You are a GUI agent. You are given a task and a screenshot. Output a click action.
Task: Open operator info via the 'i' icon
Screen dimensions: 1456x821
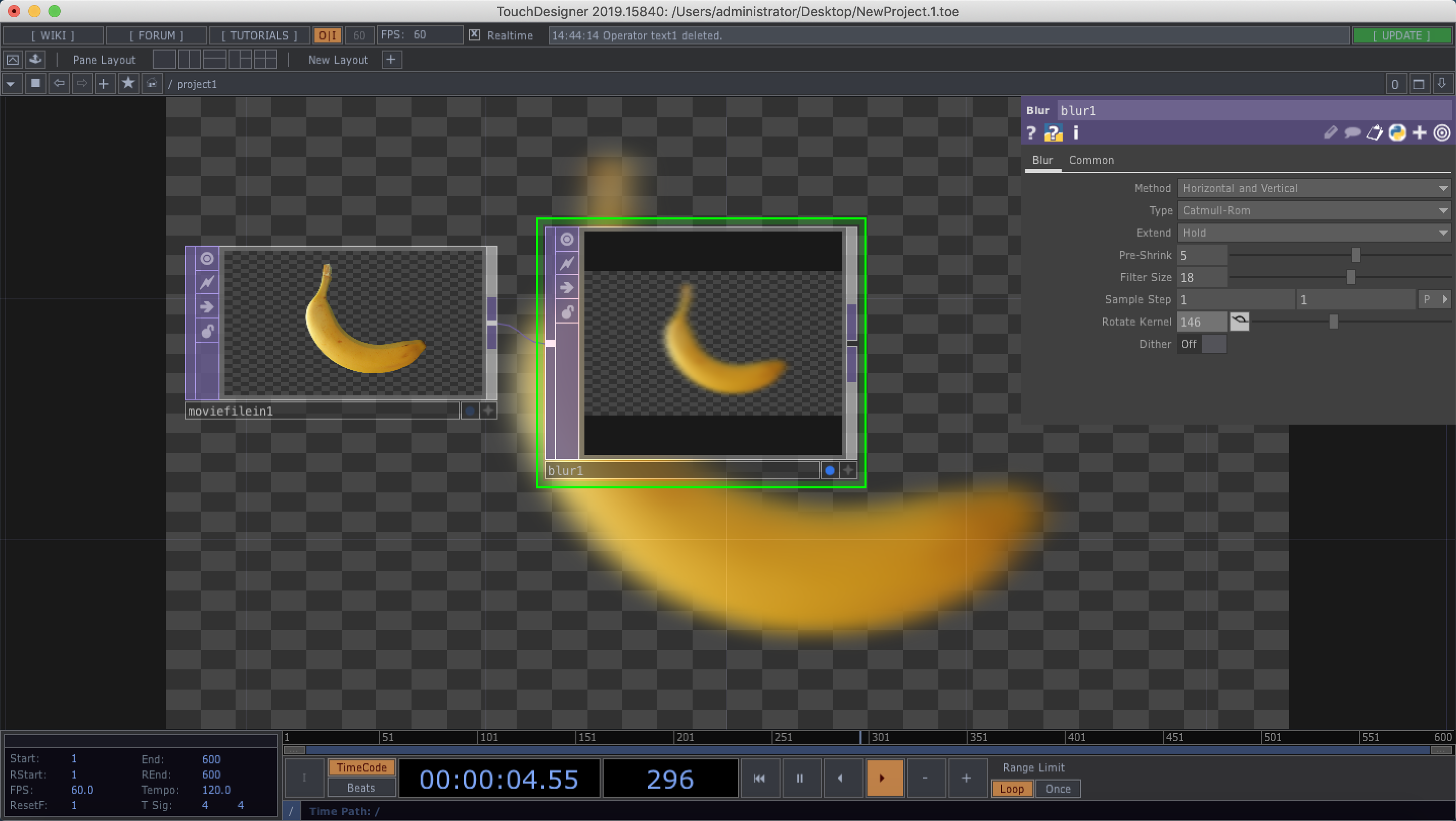[1075, 133]
